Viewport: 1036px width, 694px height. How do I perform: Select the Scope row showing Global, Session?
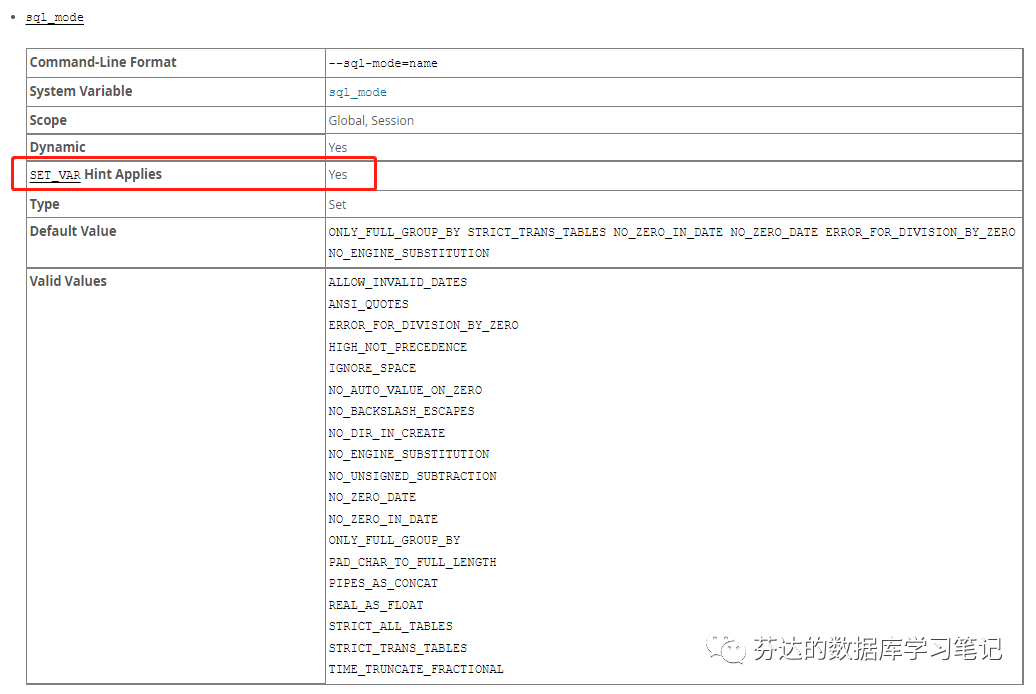point(175,119)
